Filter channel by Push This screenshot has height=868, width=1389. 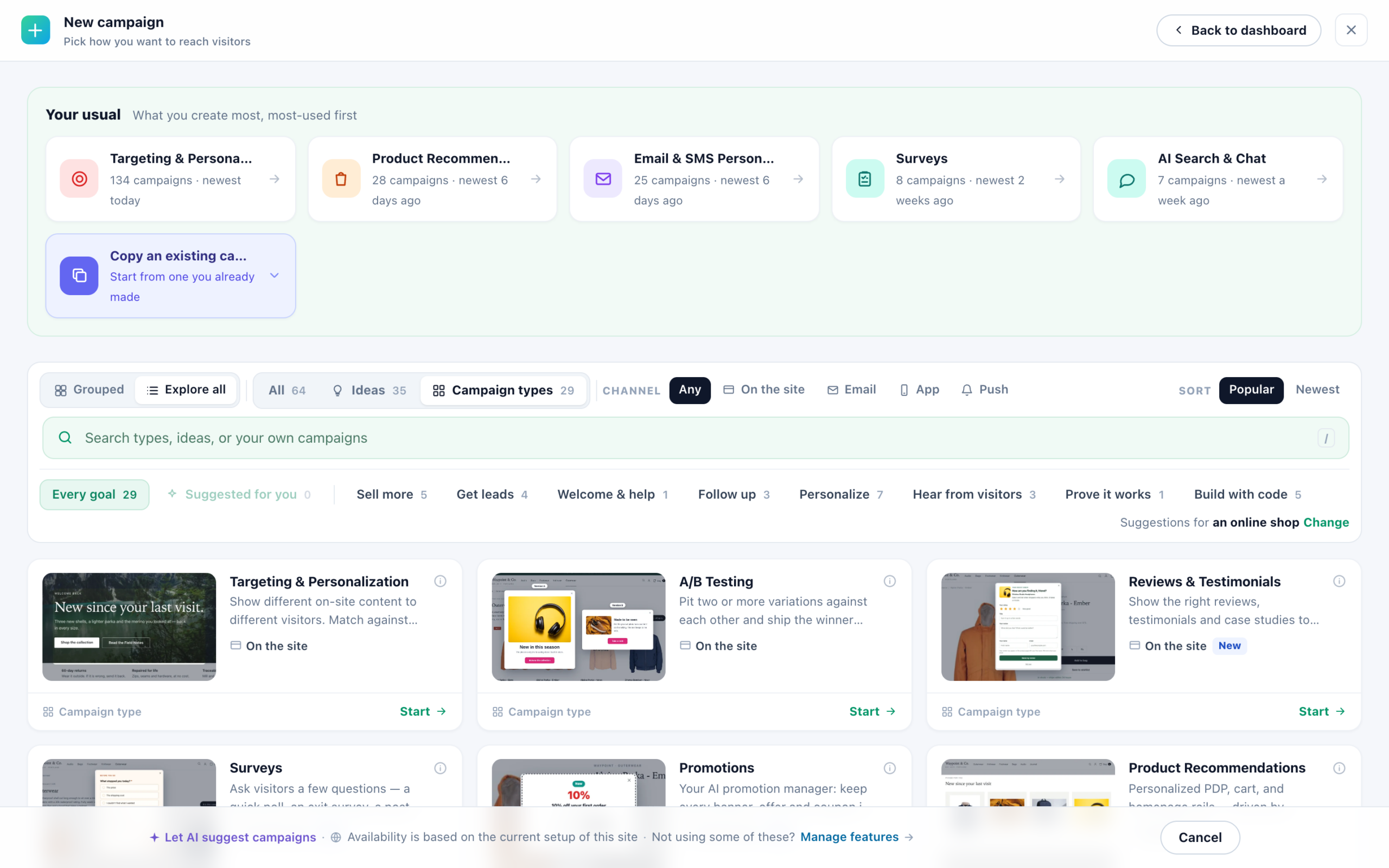[985, 390]
